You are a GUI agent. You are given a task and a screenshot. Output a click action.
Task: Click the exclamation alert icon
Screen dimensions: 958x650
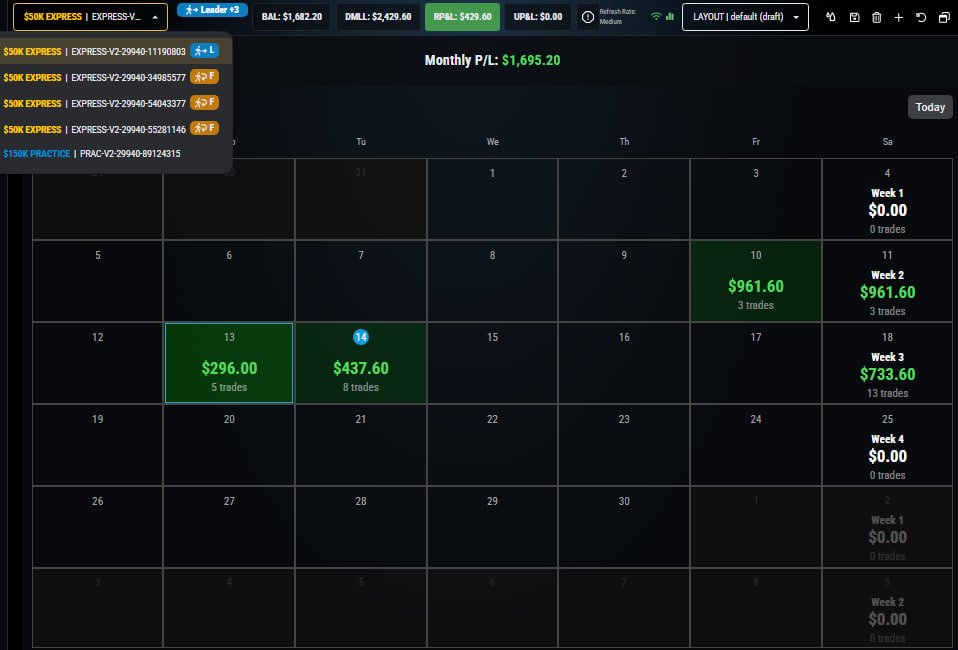[588, 17]
